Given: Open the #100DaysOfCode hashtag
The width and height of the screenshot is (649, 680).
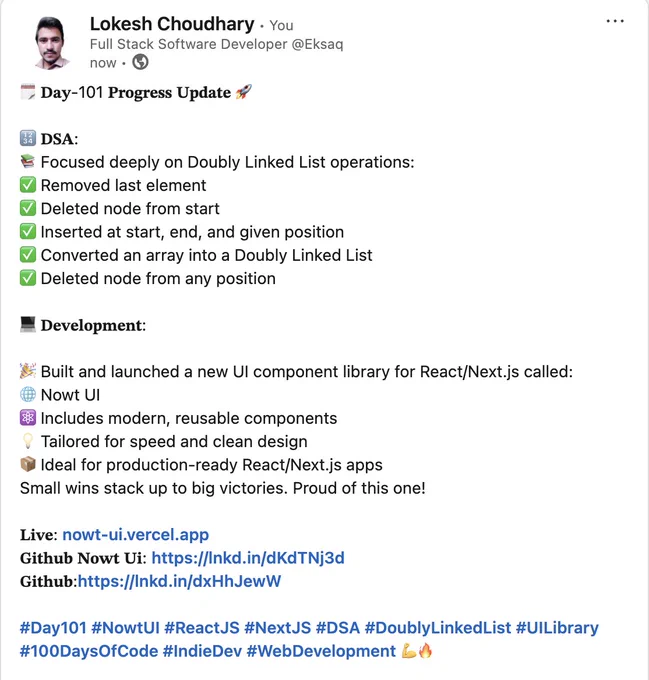Looking at the screenshot, I should click(89, 651).
